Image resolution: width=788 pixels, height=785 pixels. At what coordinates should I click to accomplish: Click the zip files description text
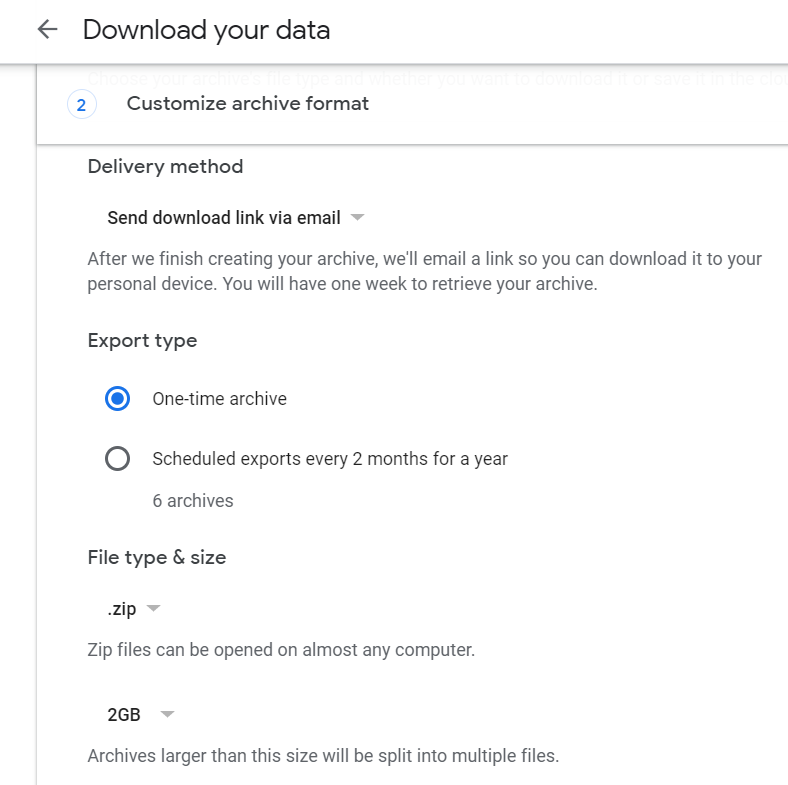[281, 650]
